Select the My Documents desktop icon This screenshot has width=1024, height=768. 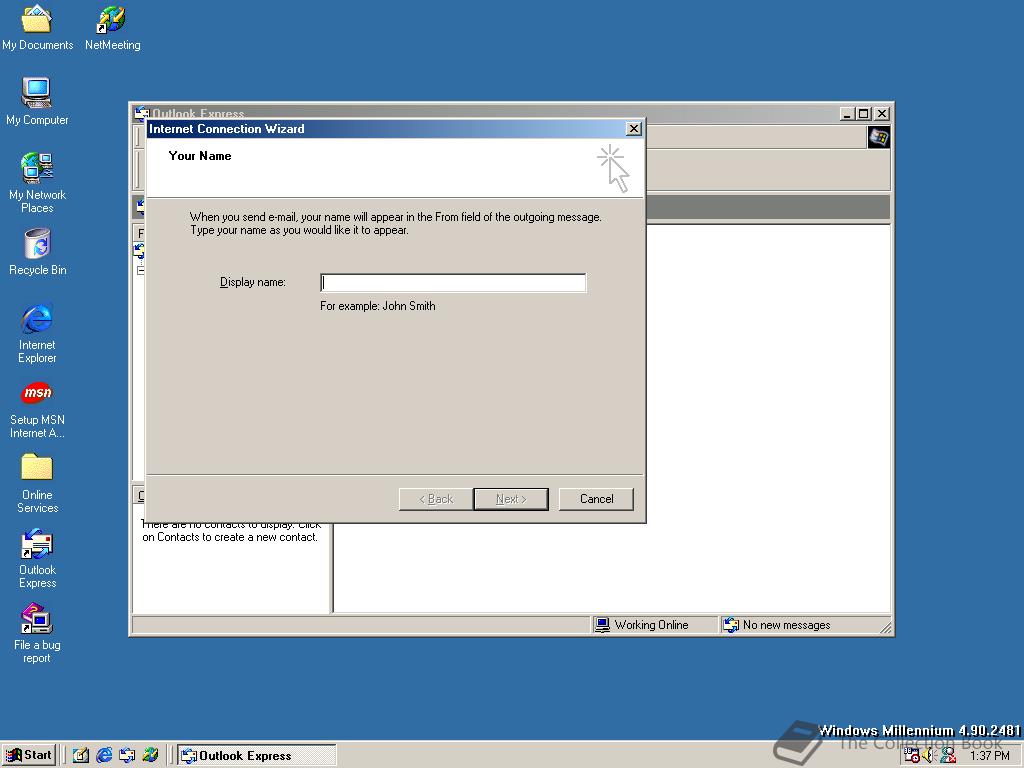pyautogui.click(x=37, y=27)
